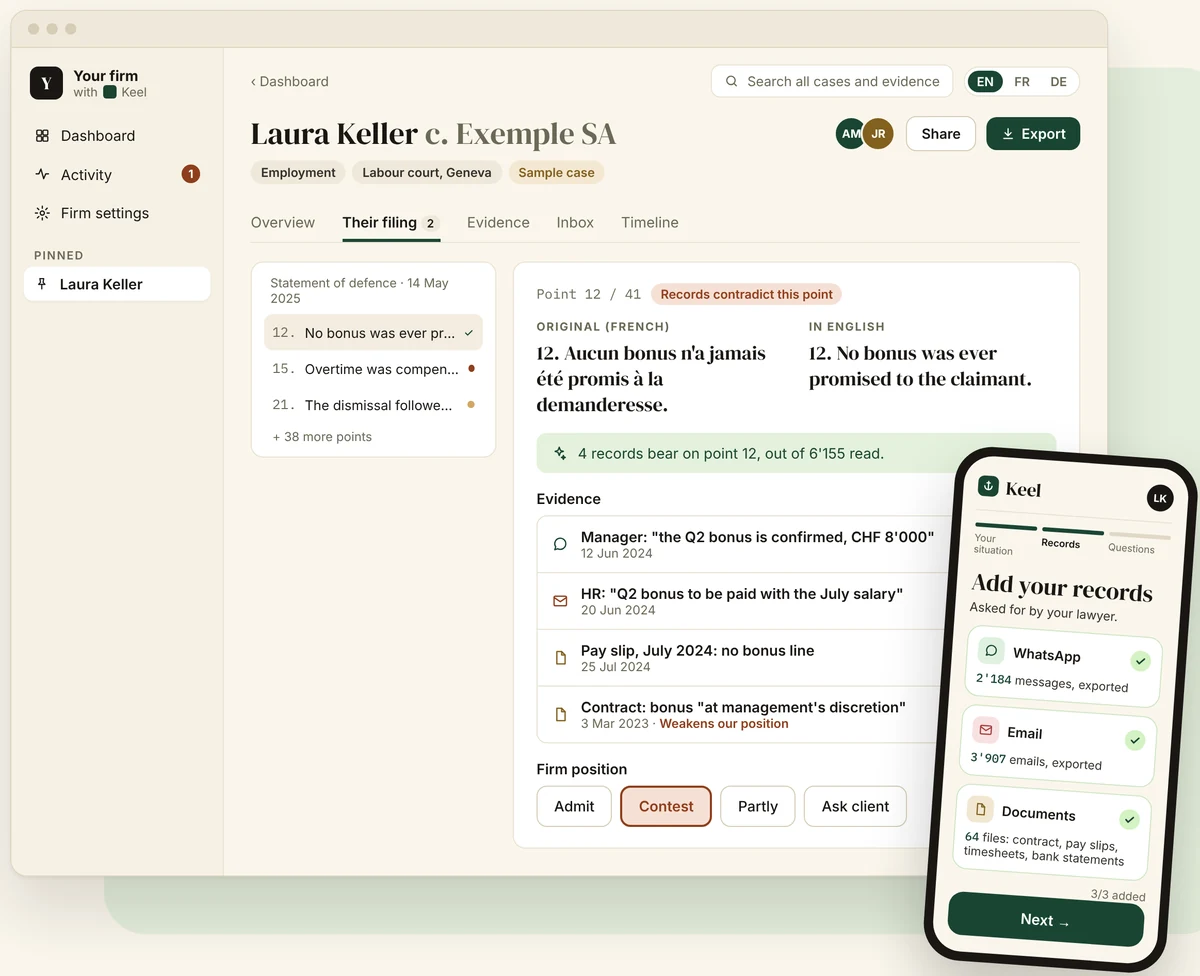Image resolution: width=1200 pixels, height=976 pixels.
Task: Open the Timeline tab
Action: click(650, 223)
